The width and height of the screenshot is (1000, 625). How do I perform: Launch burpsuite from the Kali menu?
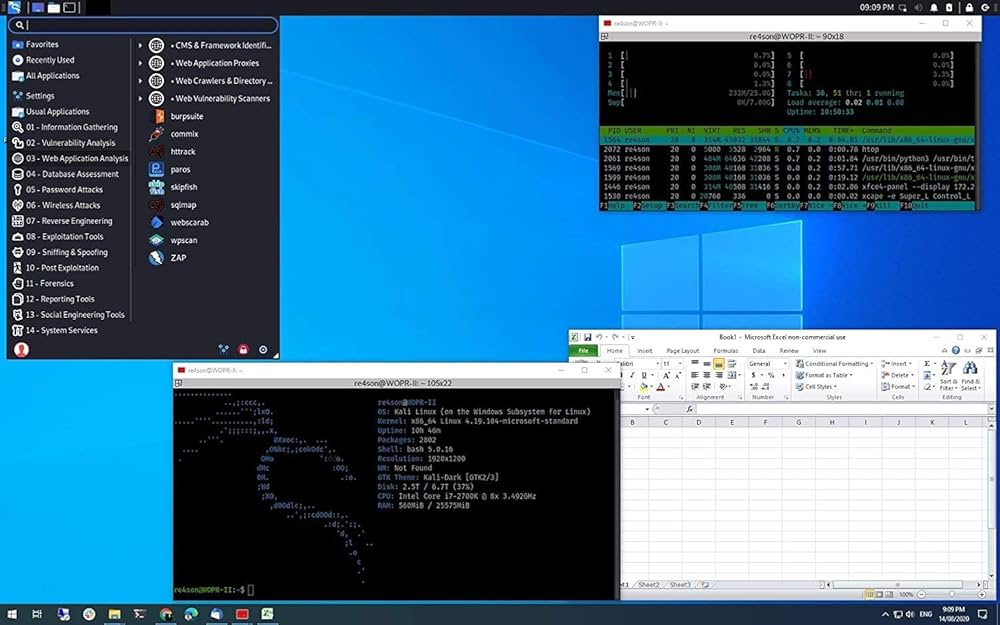point(180,116)
